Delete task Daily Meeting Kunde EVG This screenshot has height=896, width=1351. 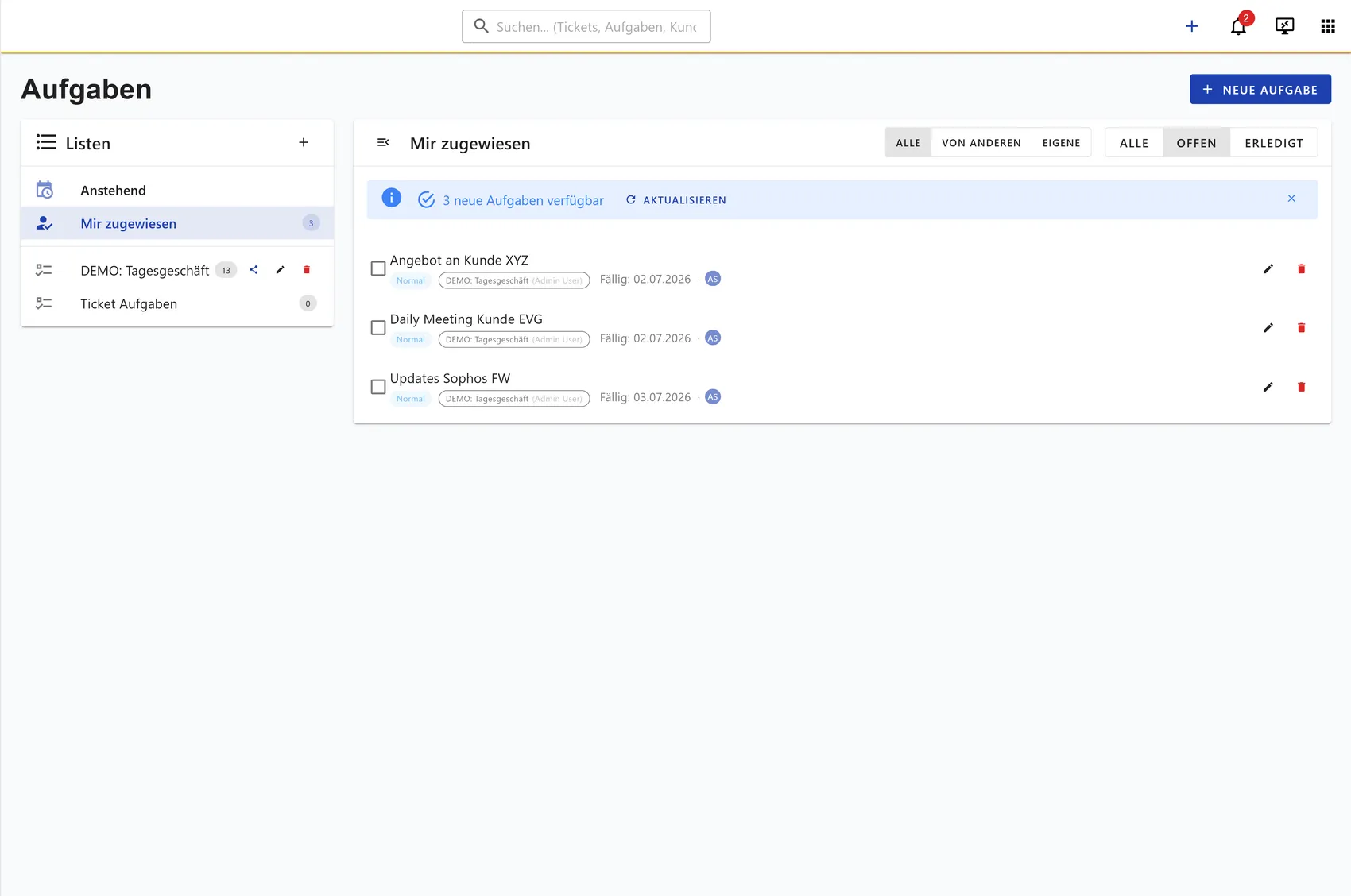[x=1301, y=327]
